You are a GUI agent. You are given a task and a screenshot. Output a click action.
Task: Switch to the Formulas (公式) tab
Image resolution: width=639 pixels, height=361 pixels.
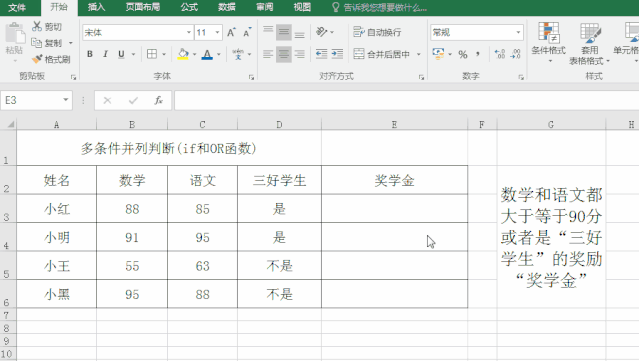(x=189, y=7)
